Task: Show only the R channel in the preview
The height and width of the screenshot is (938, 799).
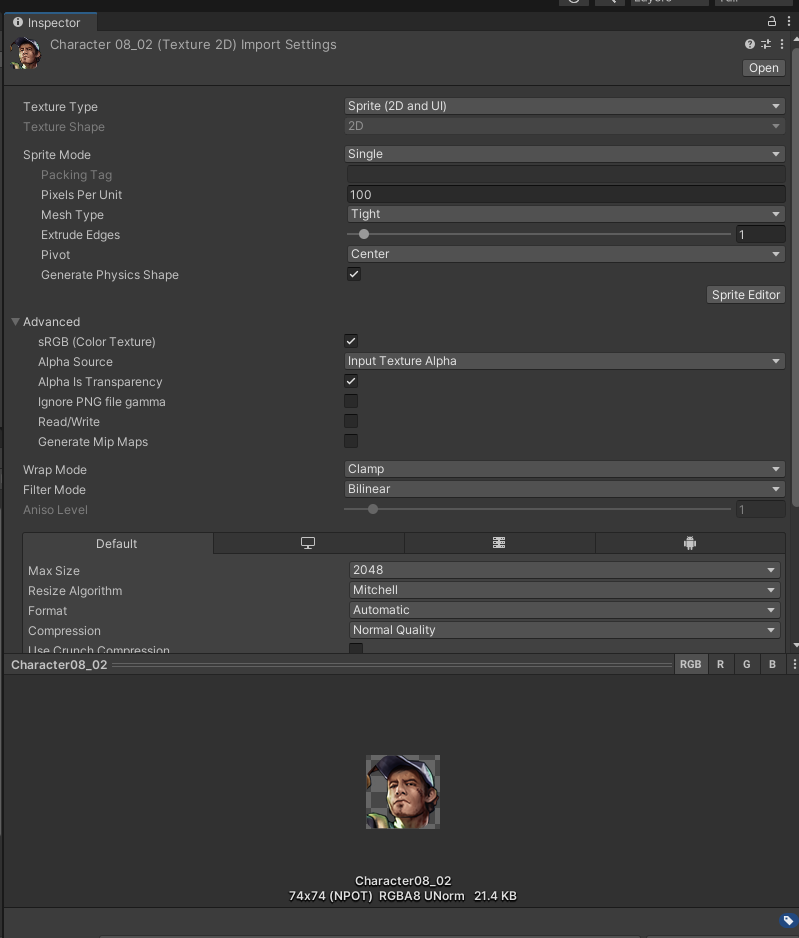Action: tap(720, 663)
